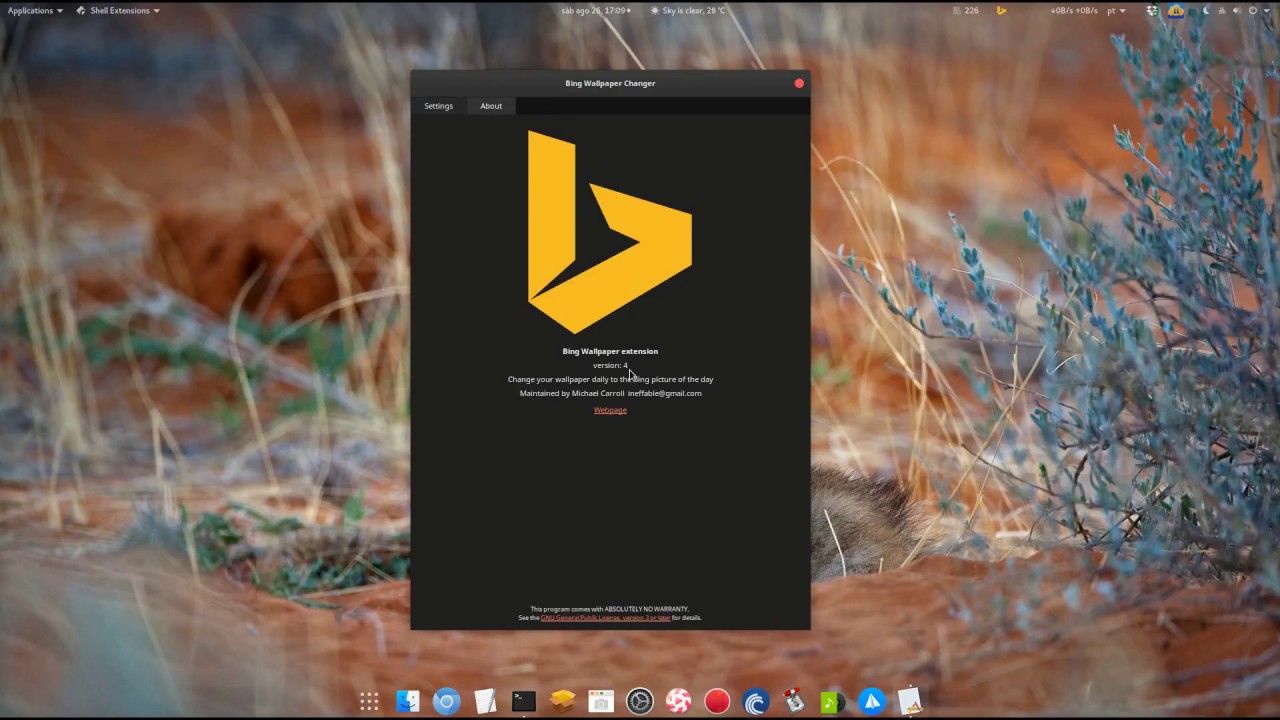Open the Webpage link
Viewport: 1280px width, 720px height.
[x=610, y=410]
